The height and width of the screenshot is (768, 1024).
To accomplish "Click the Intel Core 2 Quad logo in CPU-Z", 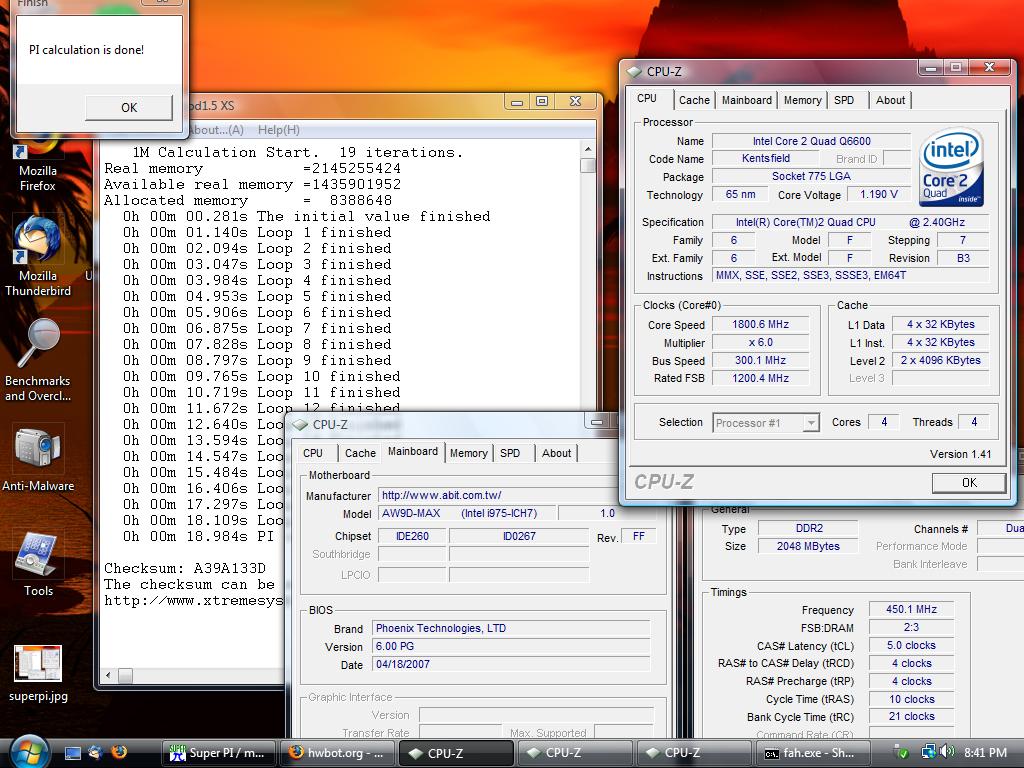I will [x=951, y=167].
